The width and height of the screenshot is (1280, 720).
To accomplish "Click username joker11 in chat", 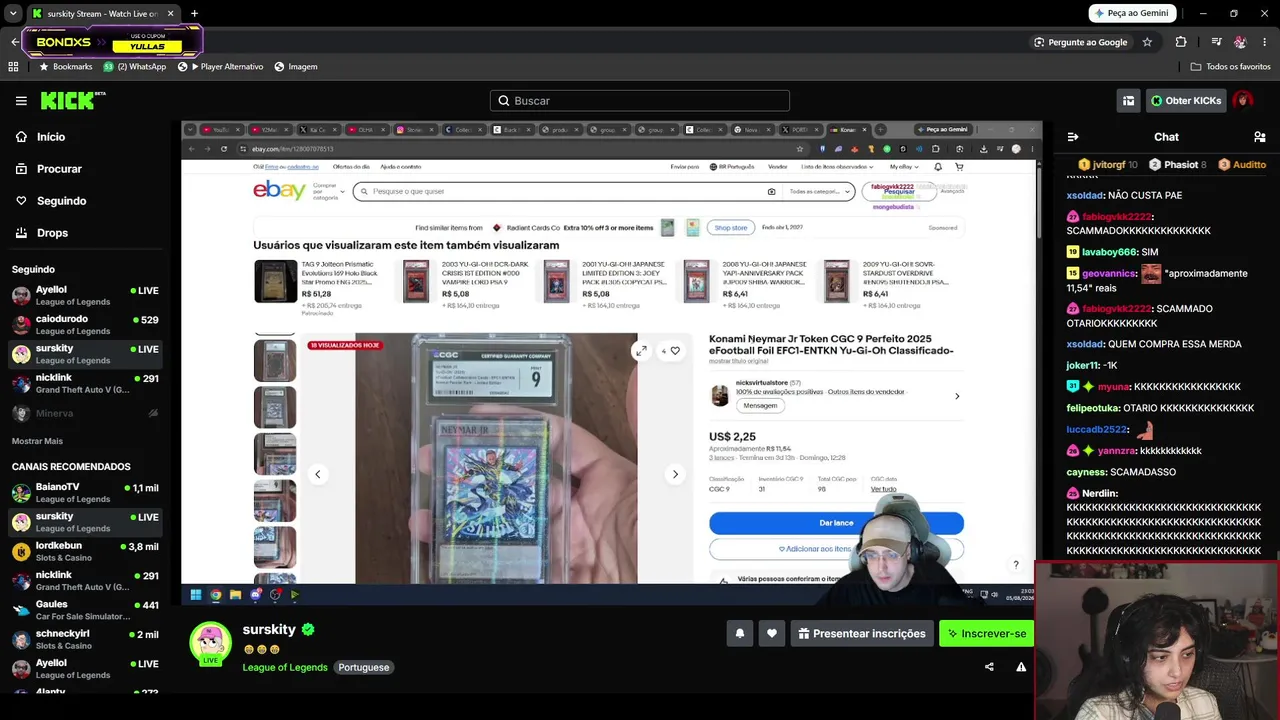I will pos(1083,366).
